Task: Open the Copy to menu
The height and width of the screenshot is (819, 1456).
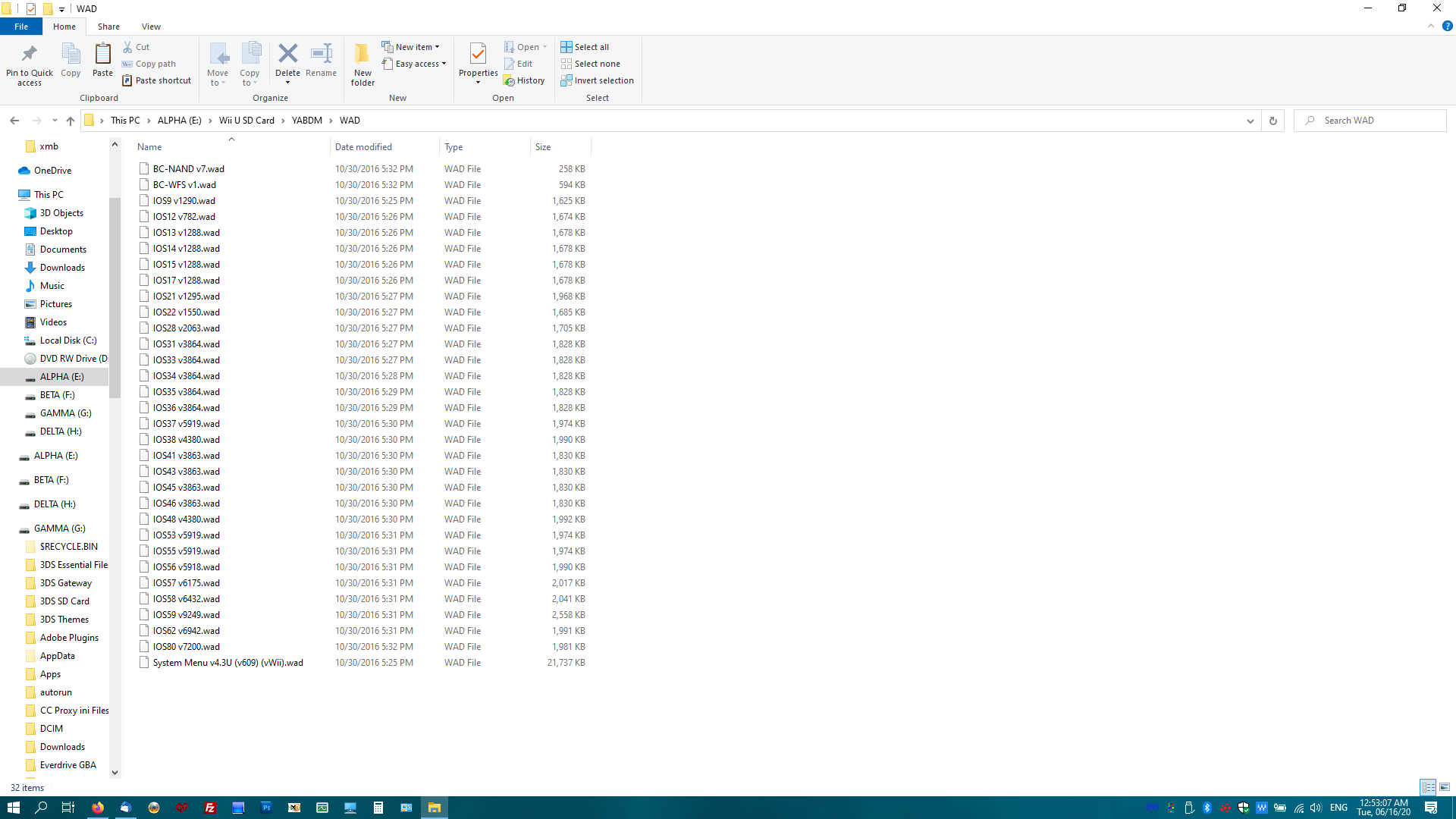Action: [x=249, y=64]
